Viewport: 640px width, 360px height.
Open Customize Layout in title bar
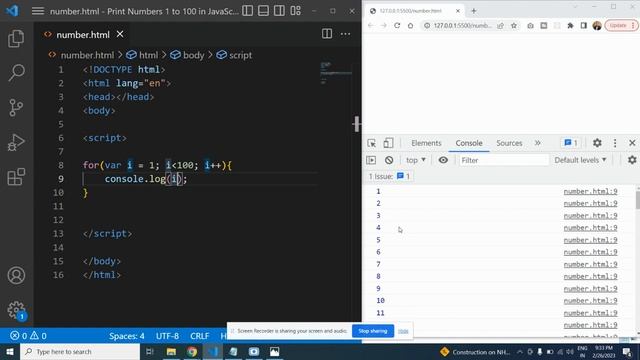pos(296,11)
